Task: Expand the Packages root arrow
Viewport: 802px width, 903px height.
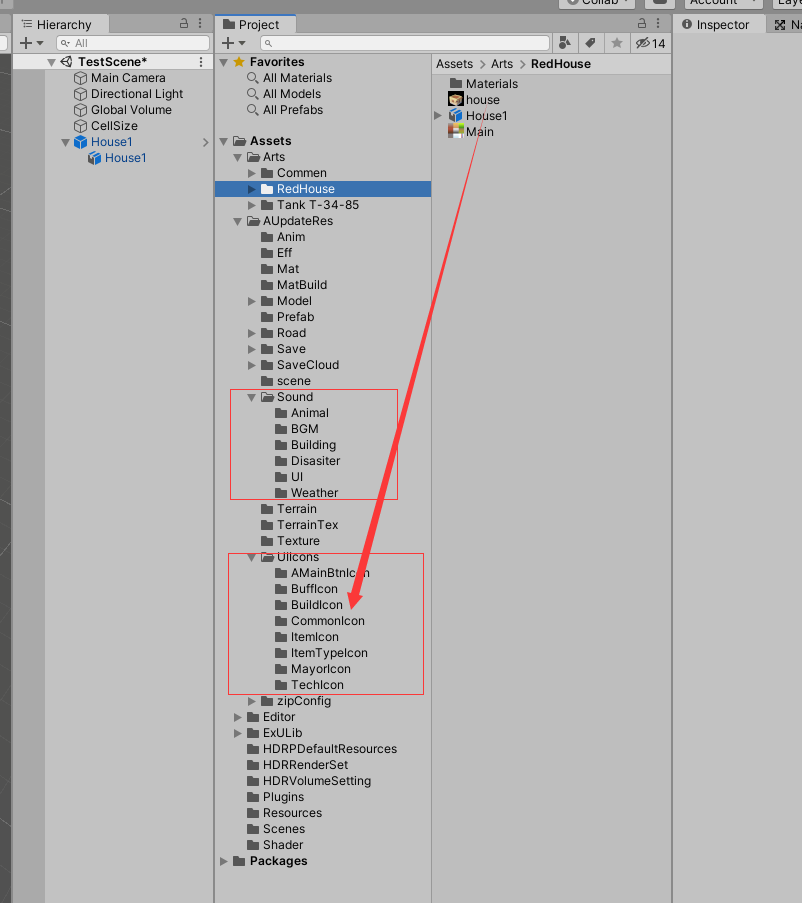Action: point(223,861)
